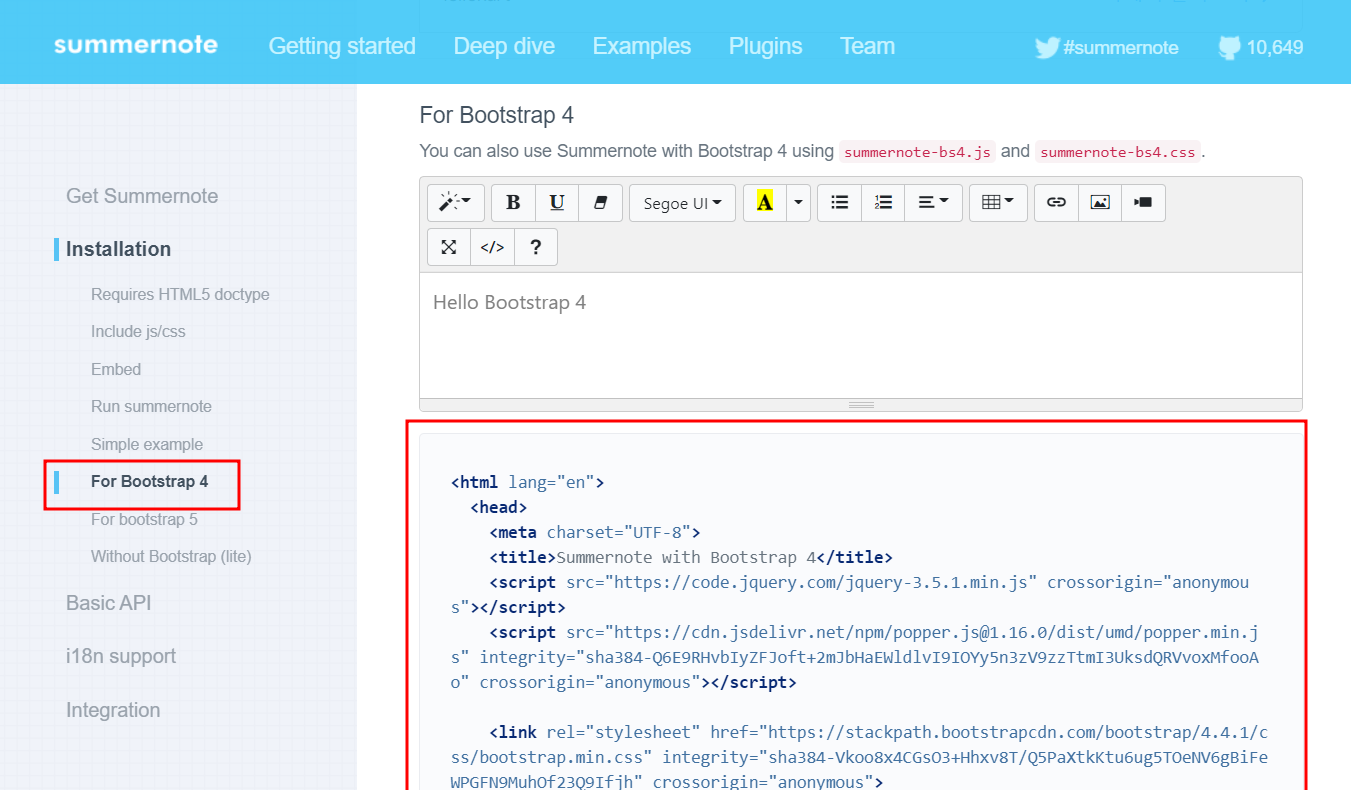This screenshot has width=1351, height=790.
Task: Jump to Without Bootstrap (lite) section
Action: (x=171, y=556)
